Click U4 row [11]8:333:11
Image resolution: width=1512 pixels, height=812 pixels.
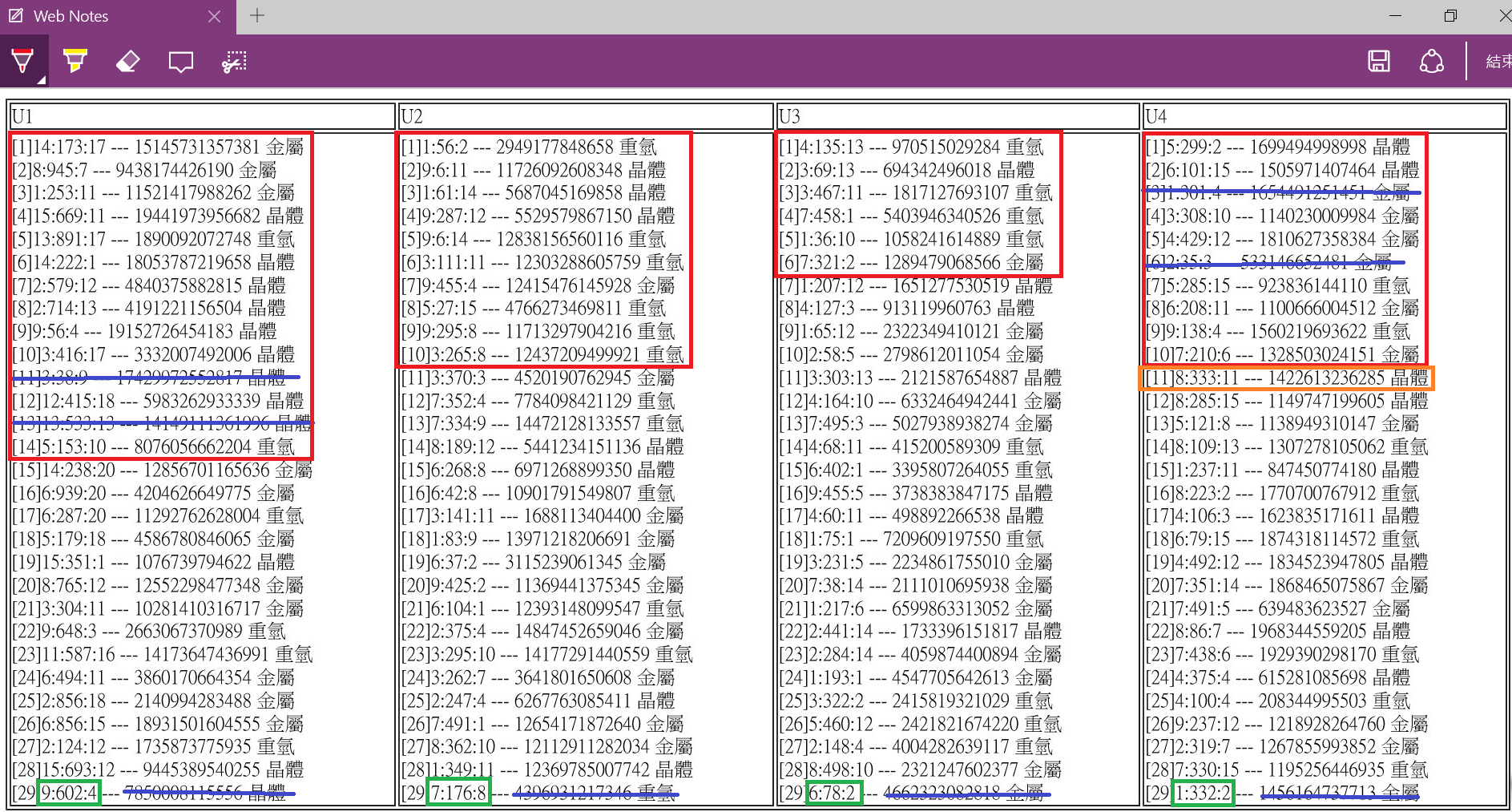pyautogui.click(x=1287, y=378)
